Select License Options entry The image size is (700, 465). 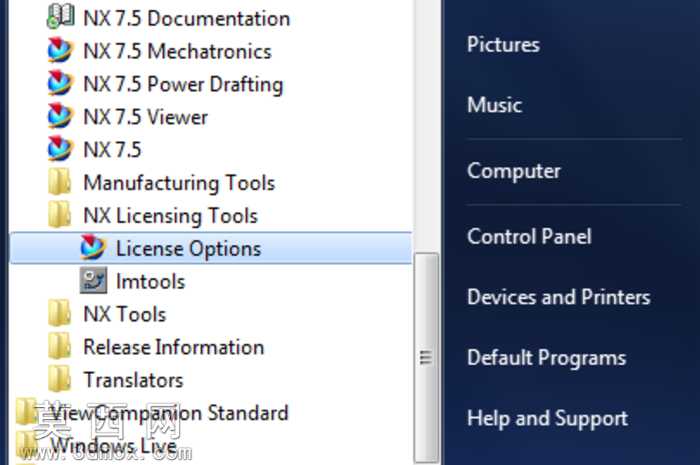coord(211,248)
